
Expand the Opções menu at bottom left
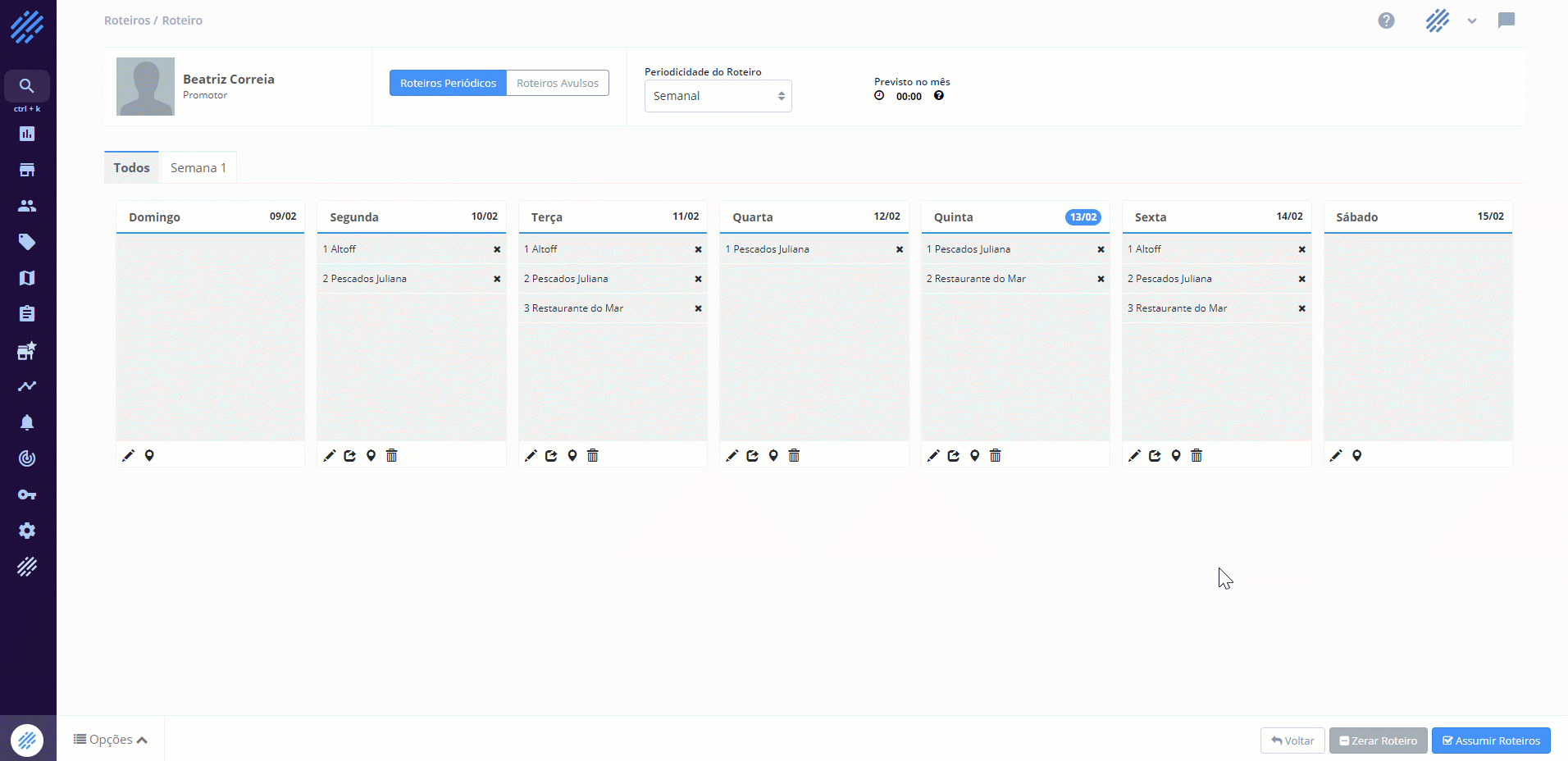[x=111, y=740]
